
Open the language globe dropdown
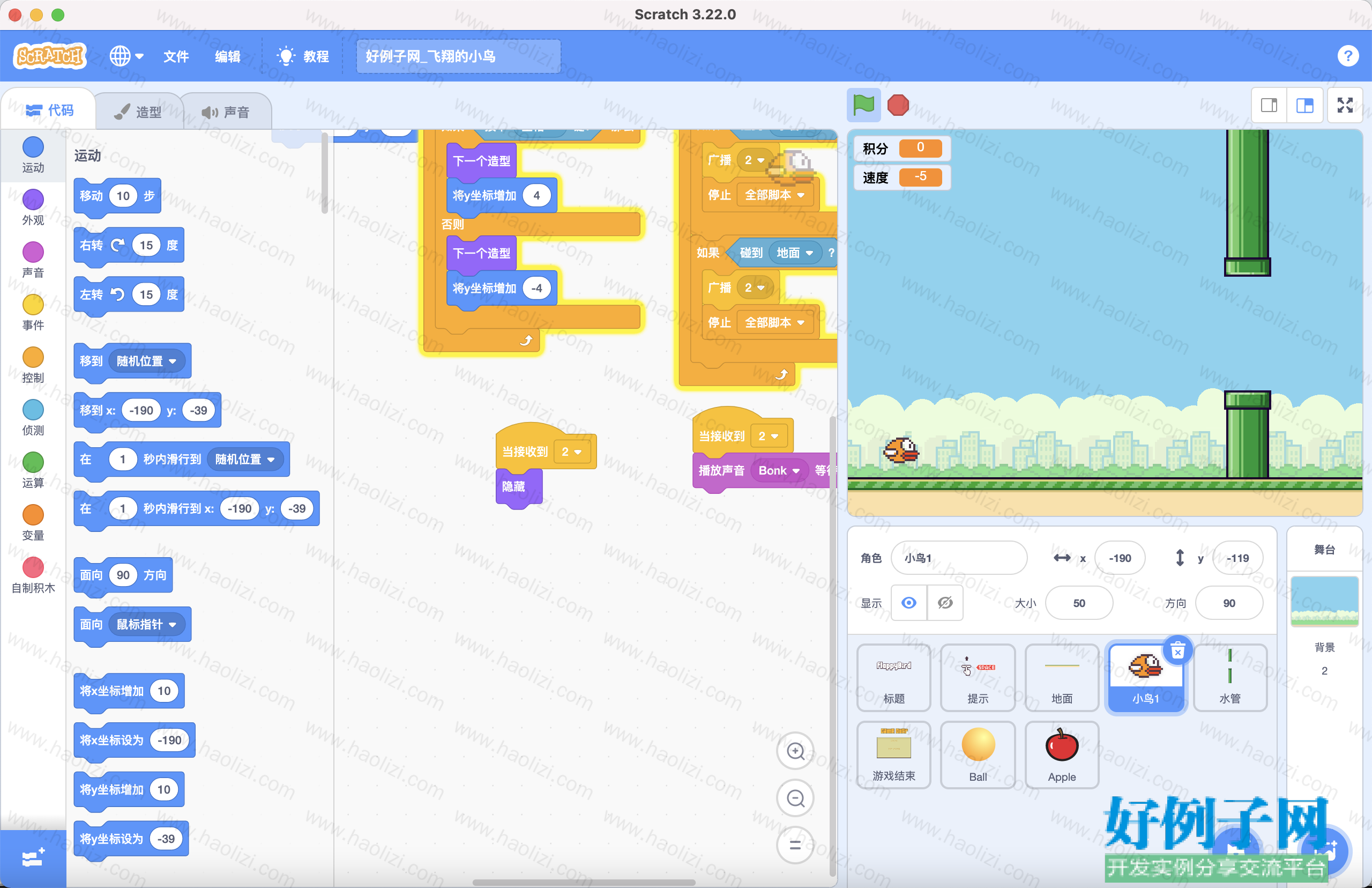(x=126, y=56)
